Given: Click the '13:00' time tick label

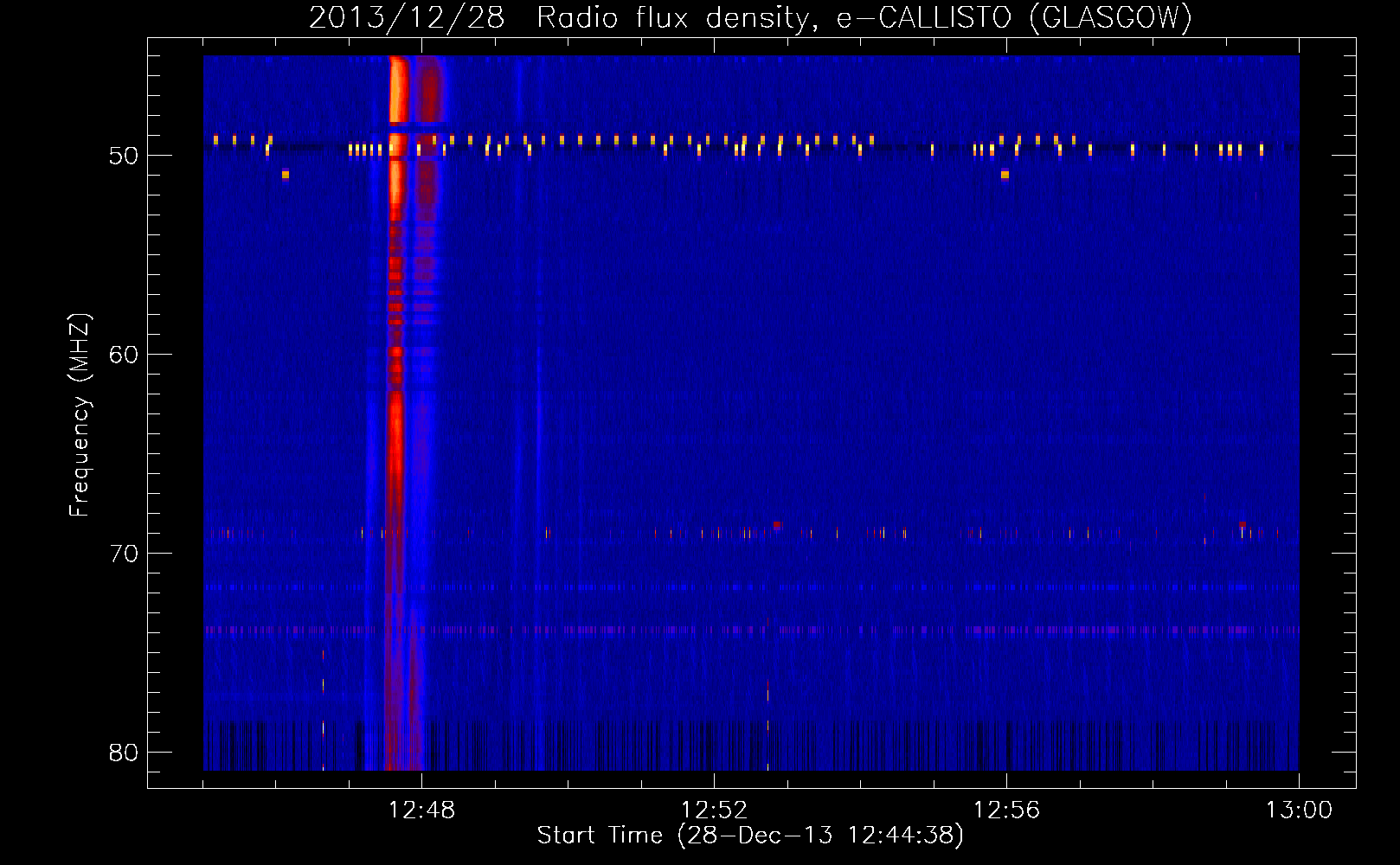Looking at the screenshot, I should [1299, 811].
